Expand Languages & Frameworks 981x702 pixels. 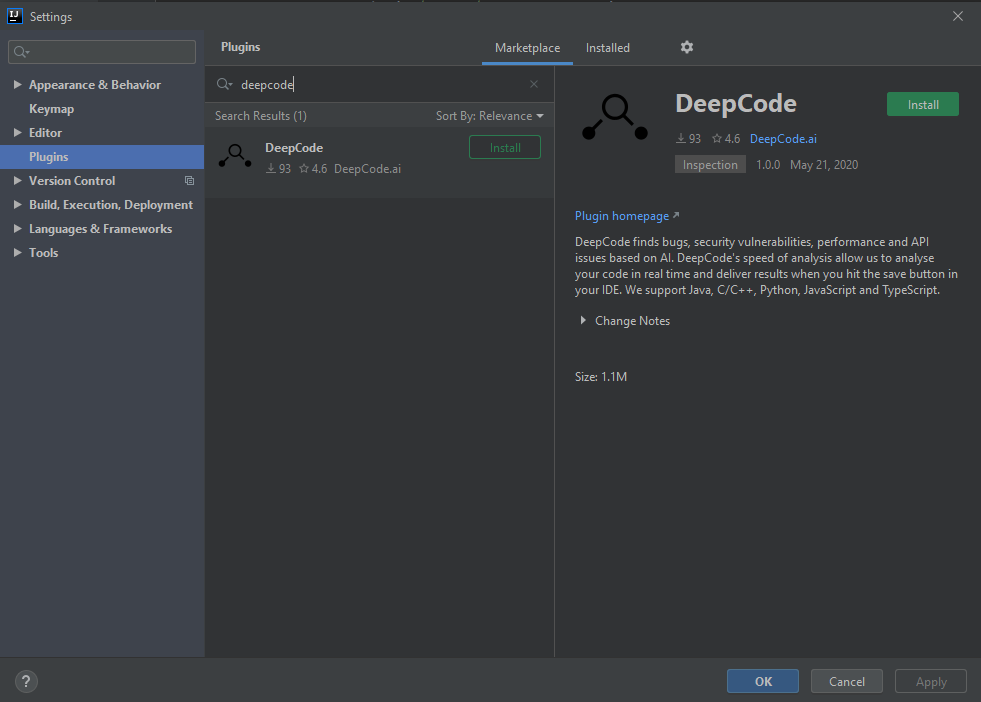coord(18,229)
